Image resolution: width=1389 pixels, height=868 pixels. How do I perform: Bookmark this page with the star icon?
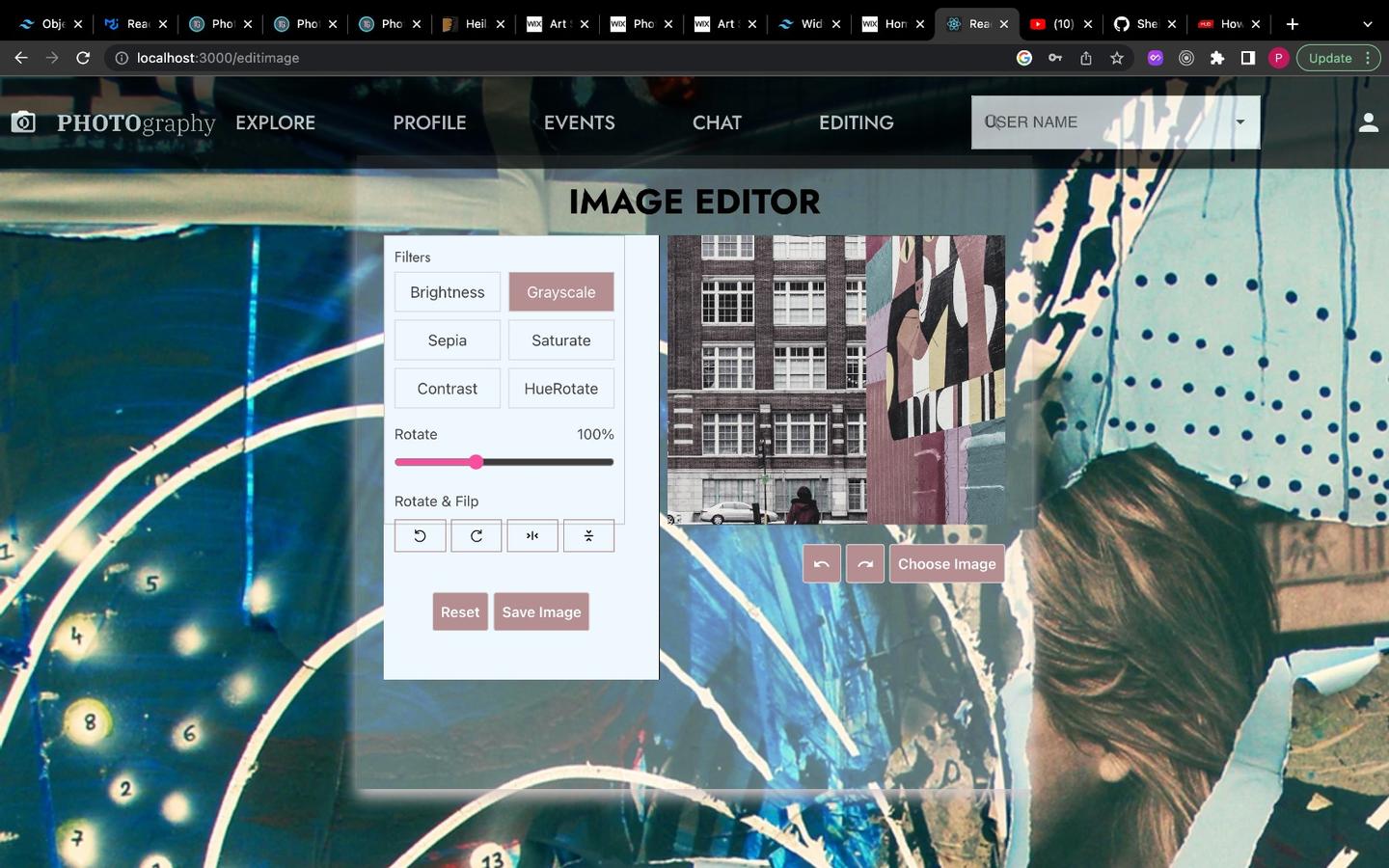click(1117, 58)
